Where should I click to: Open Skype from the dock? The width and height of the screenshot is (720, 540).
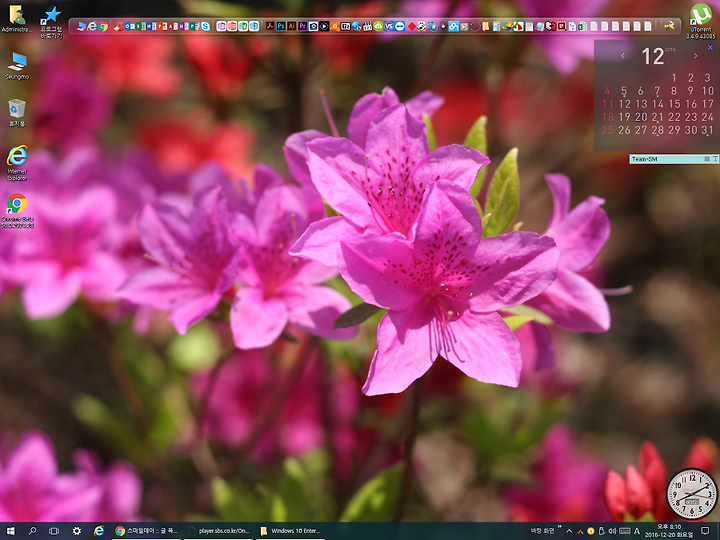coord(206,27)
